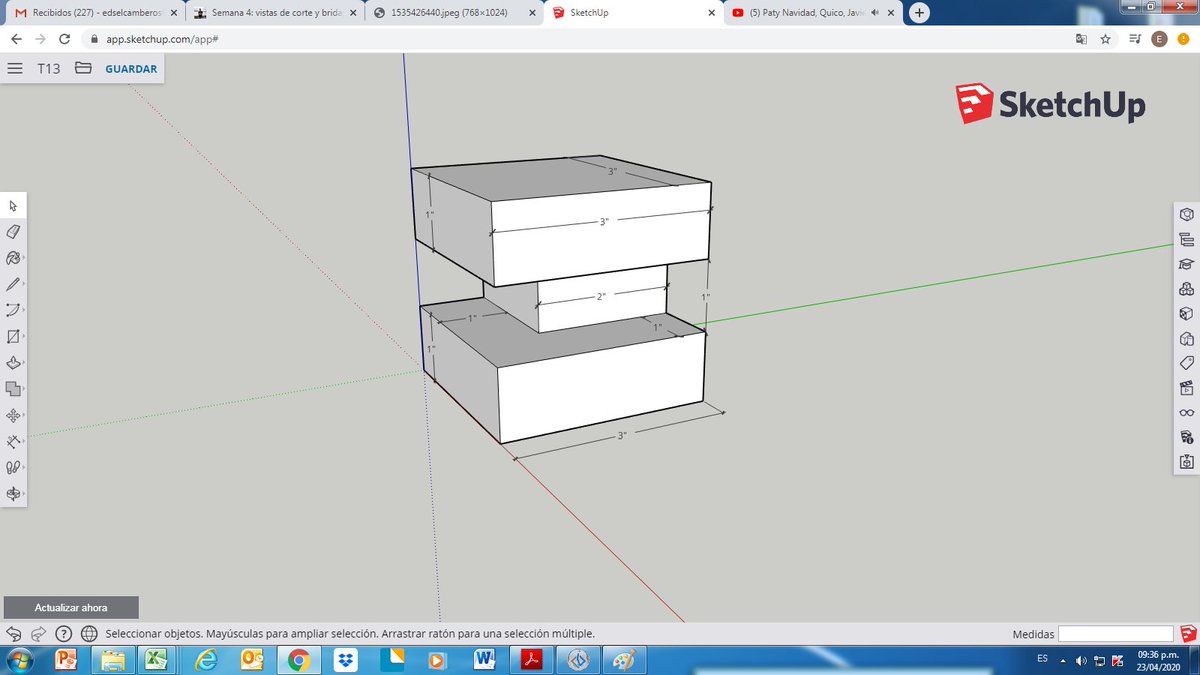This screenshot has height=675, width=1200.
Task: Activate the Walk footprints tool
Action: point(13,467)
